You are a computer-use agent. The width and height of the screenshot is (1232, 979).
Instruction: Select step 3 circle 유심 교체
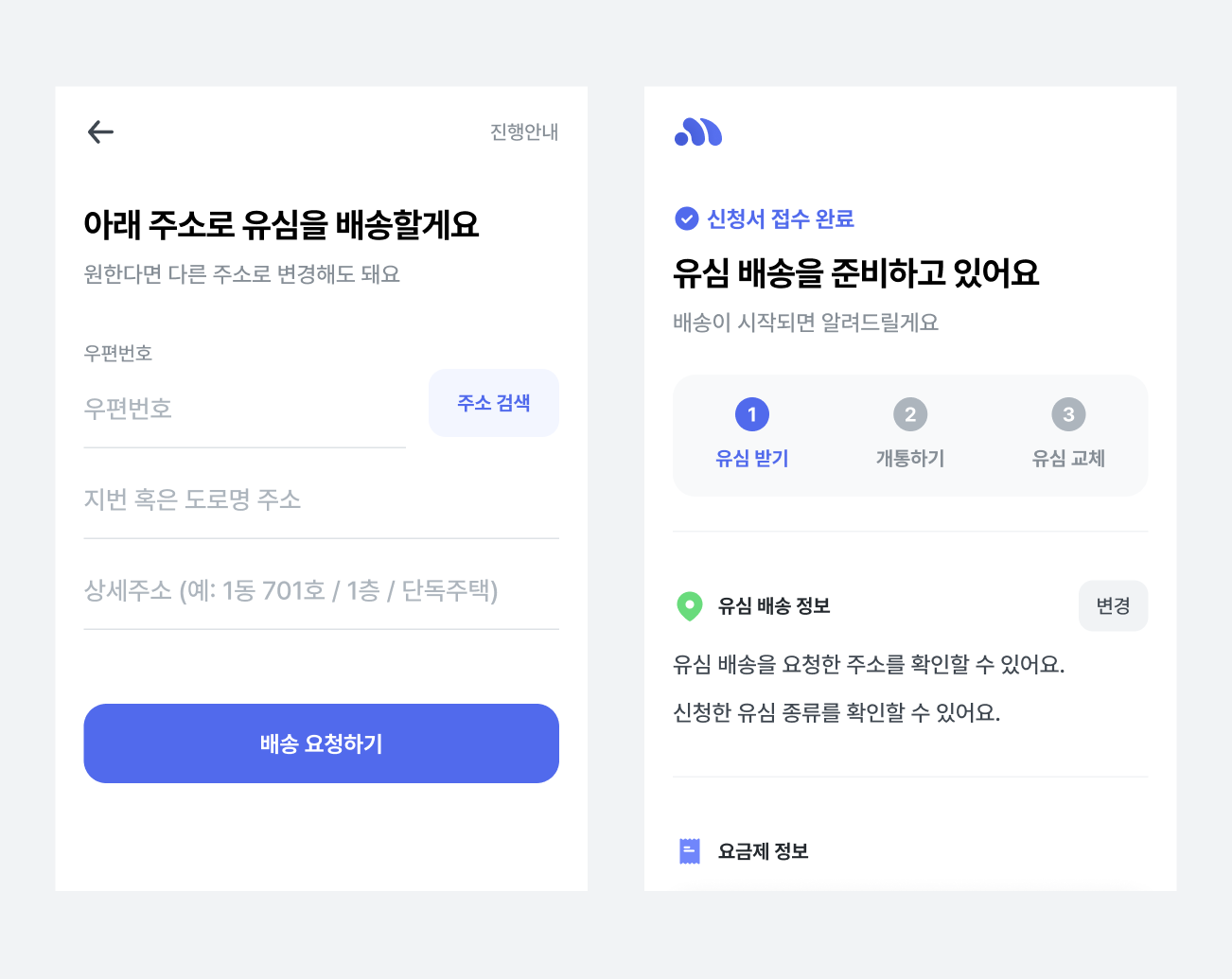click(x=1068, y=414)
